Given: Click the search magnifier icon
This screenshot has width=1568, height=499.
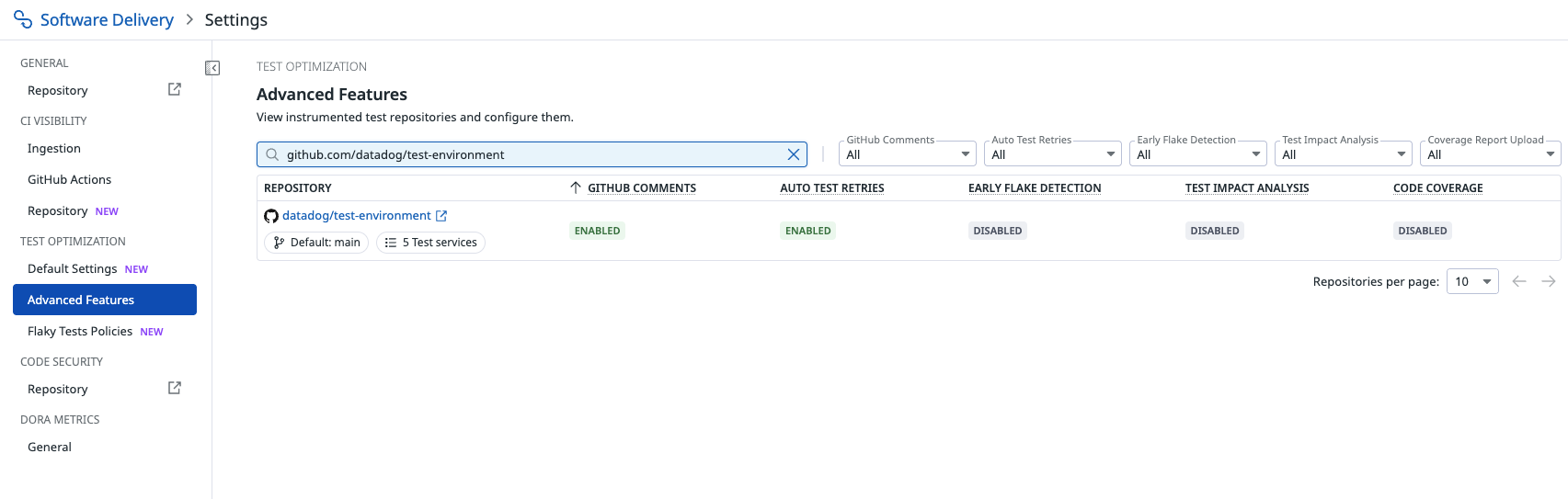Looking at the screenshot, I should [272, 154].
